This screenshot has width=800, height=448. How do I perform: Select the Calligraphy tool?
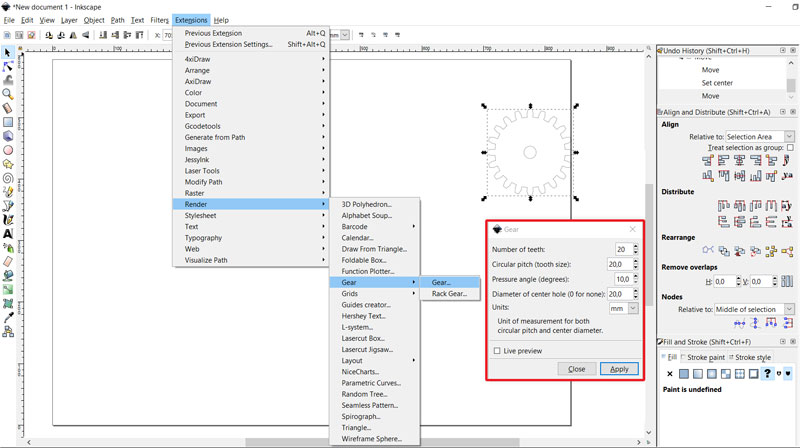click(x=8, y=220)
